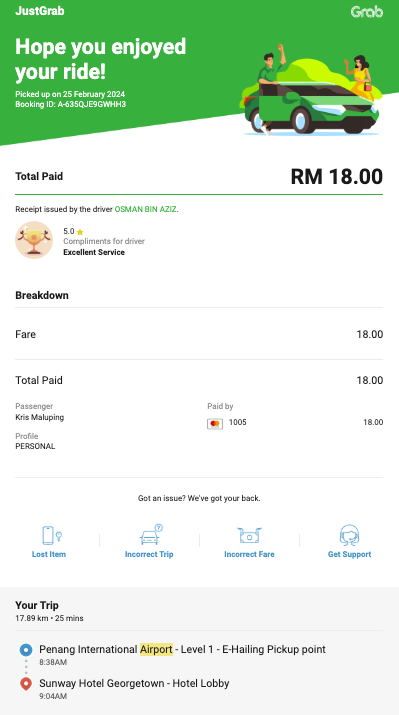Screen dimensions: 399x715
Task: Choose the Incorrect Fare link text
Action: click(x=249, y=554)
